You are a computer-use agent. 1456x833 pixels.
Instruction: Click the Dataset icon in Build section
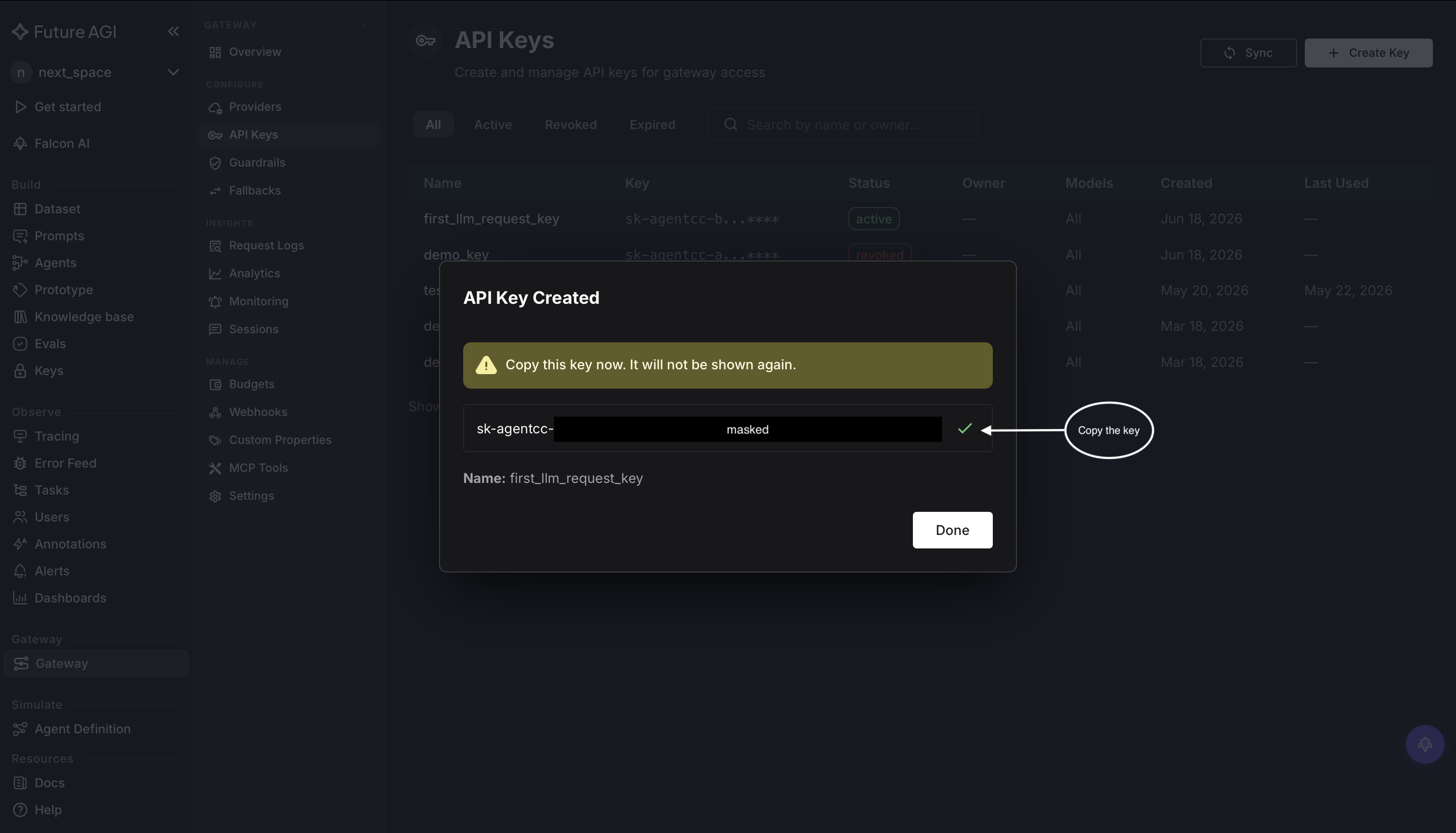pyautogui.click(x=20, y=209)
